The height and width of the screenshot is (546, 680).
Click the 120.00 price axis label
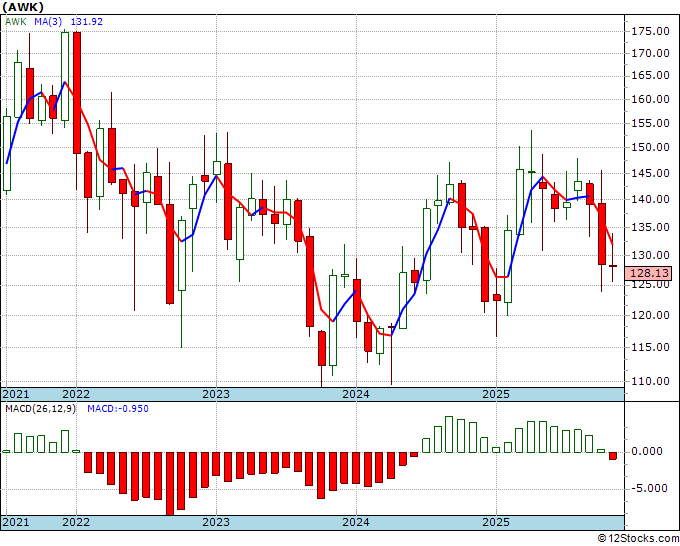(x=650, y=315)
